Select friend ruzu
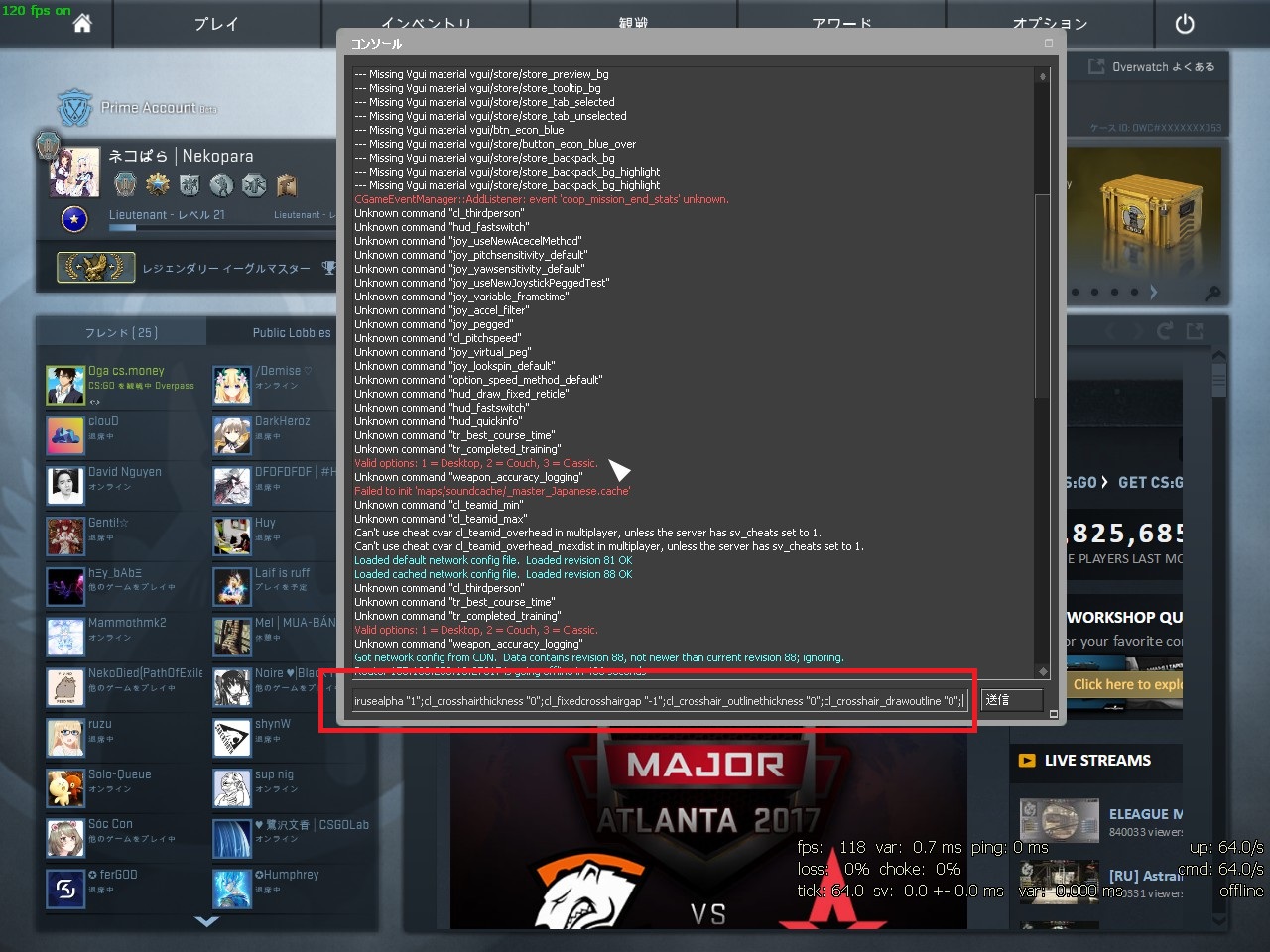This screenshot has width=1270, height=952. [x=122, y=739]
